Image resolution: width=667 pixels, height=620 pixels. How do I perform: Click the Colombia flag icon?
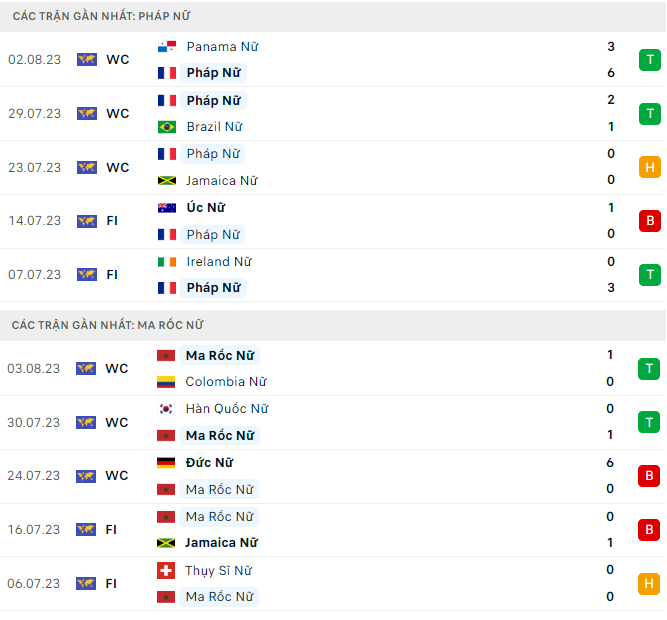point(166,382)
